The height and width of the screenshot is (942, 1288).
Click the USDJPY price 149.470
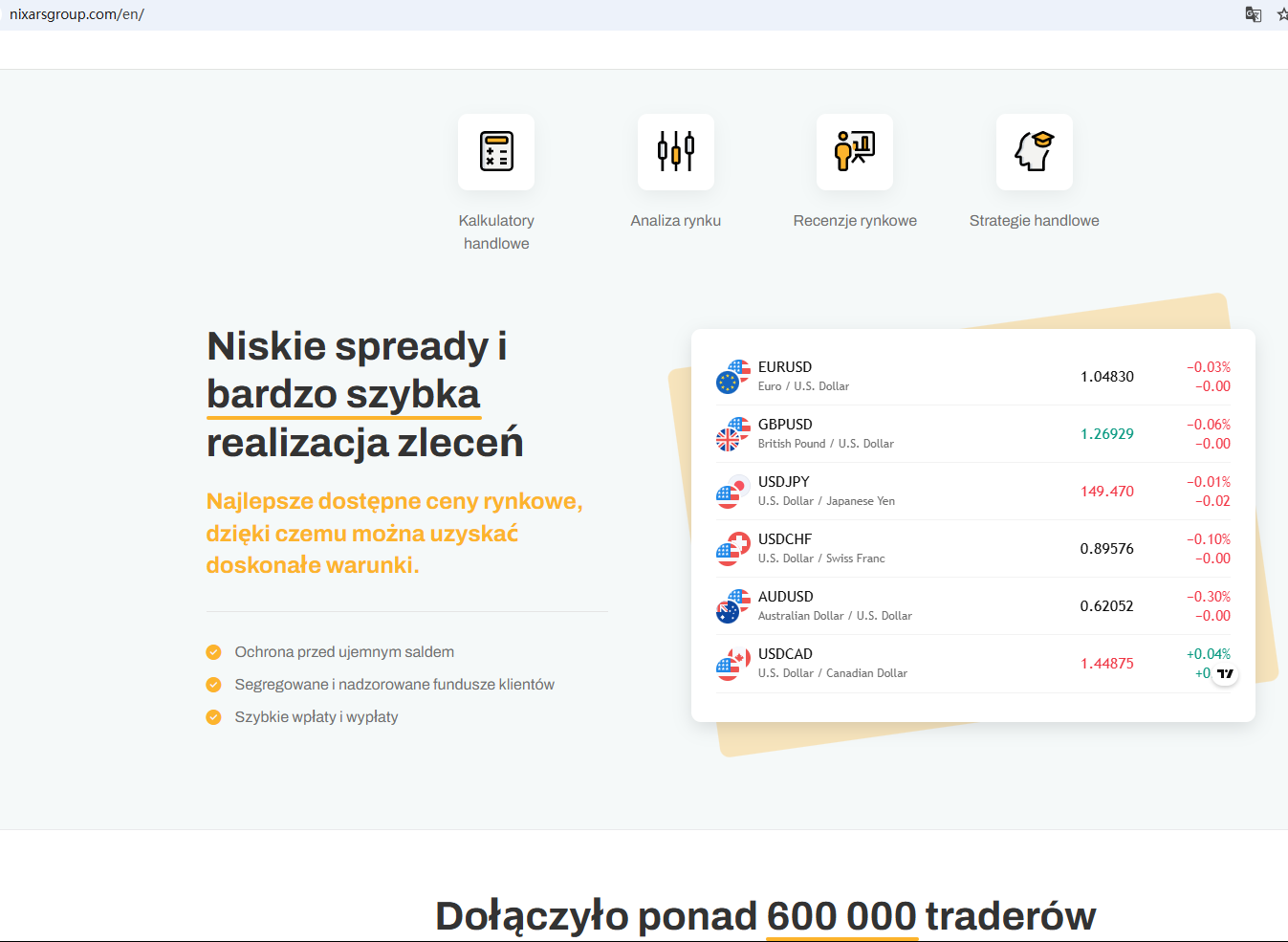[x=1106, y=492]
